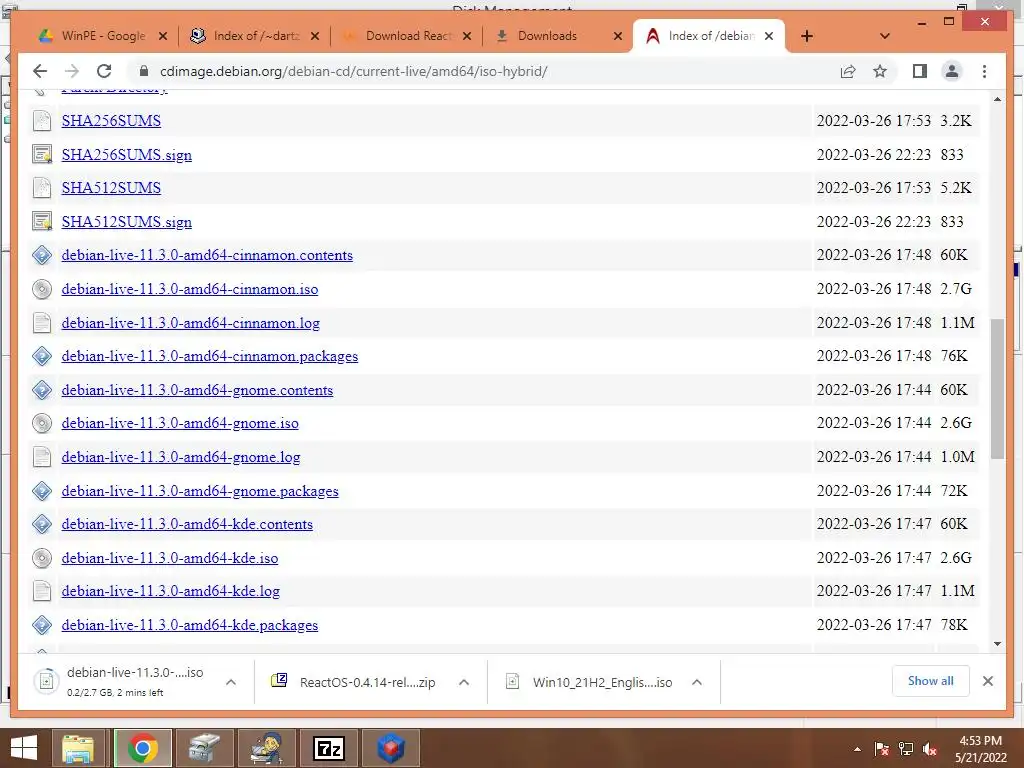
Task: Open the SHA256SUMS link
Action: (111, 121)
